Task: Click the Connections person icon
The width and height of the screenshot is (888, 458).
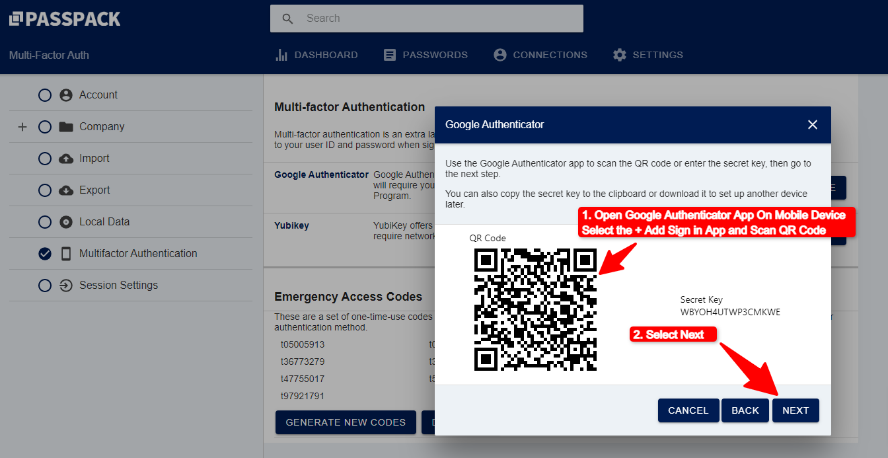Action: [x=500, y=55]
